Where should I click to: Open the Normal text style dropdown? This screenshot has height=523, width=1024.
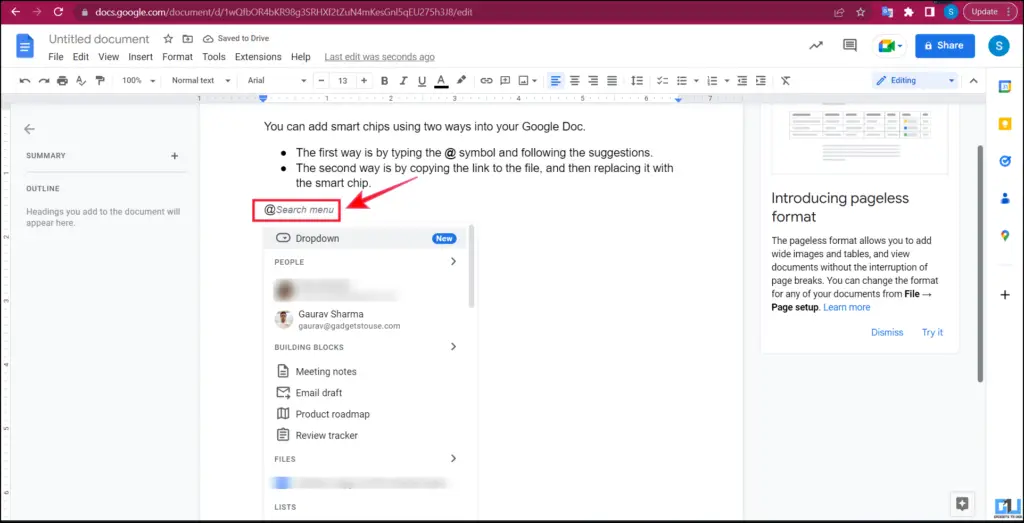click(201, 81)
